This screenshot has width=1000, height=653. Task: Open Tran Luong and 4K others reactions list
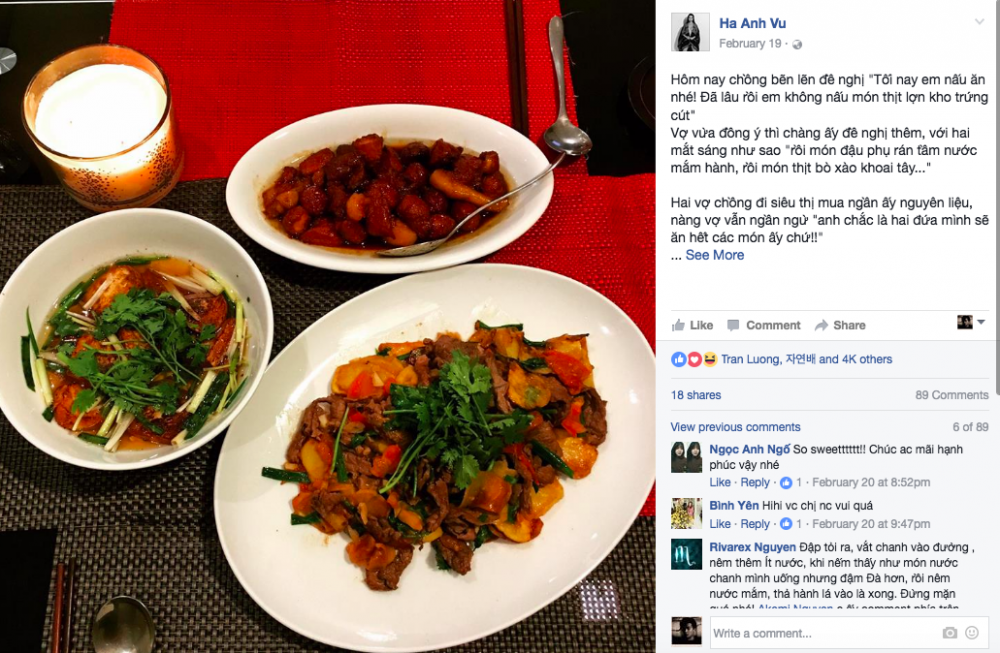[806, 360]
